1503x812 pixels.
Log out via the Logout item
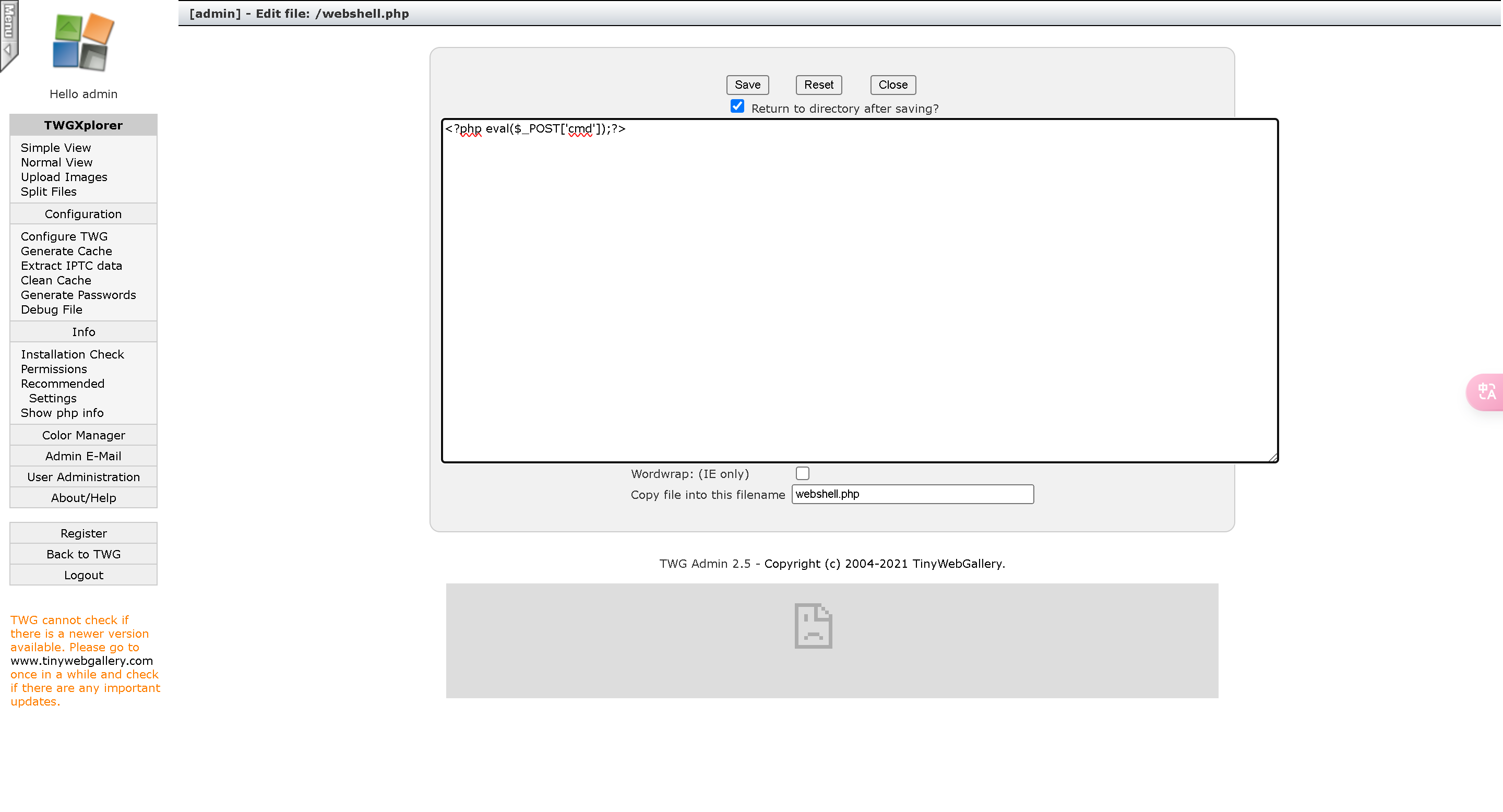pos(83,575)
